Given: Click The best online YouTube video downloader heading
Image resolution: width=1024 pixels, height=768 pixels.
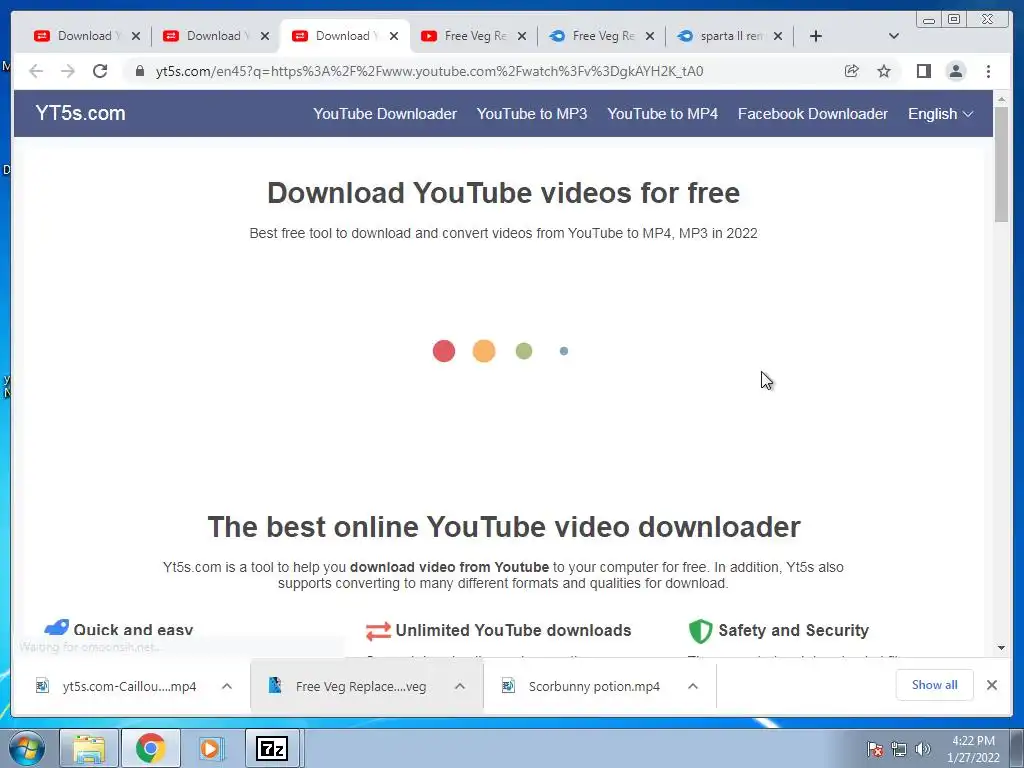Looking at the screenshot, I should 504,527.
